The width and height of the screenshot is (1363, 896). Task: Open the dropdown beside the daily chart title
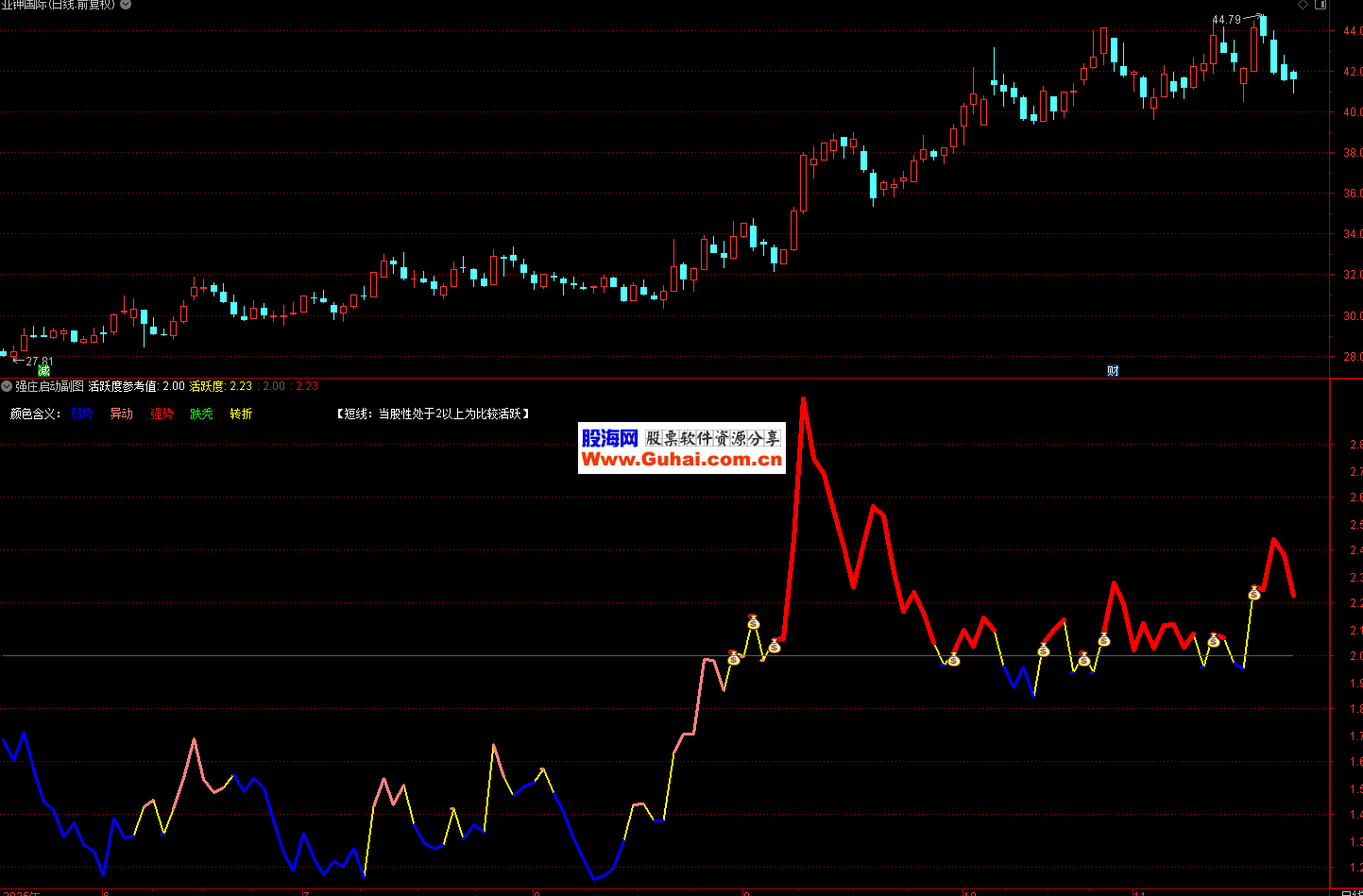pos(126,5)
